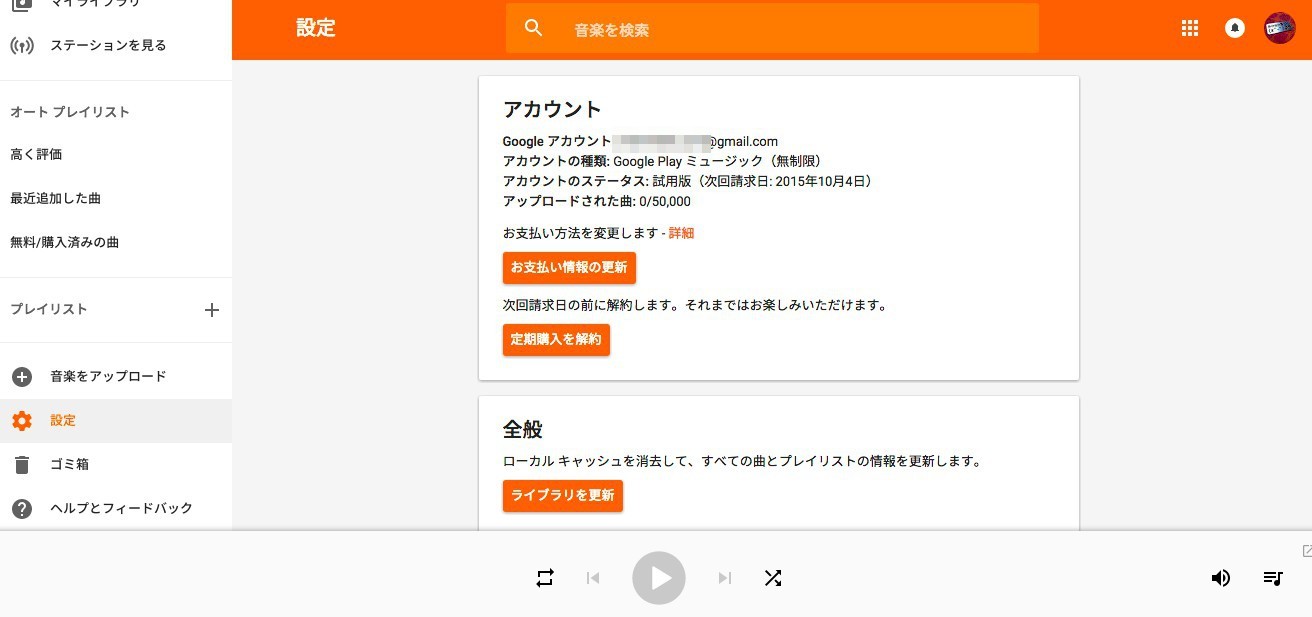Open mini player pop-out icon
Image resolution: width=1312 pixels, height=617 pixels.
(1307, 551)
